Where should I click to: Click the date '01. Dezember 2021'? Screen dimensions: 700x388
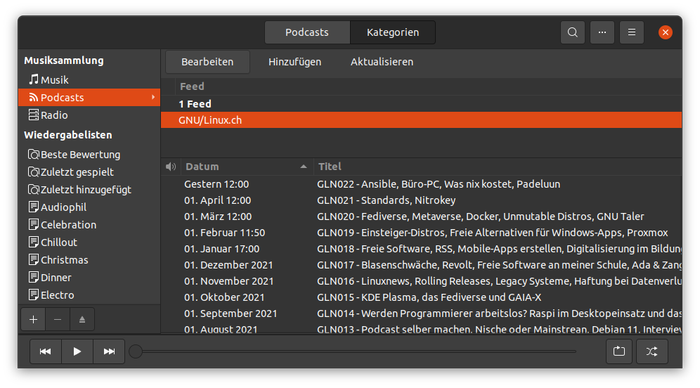[229, 265]
